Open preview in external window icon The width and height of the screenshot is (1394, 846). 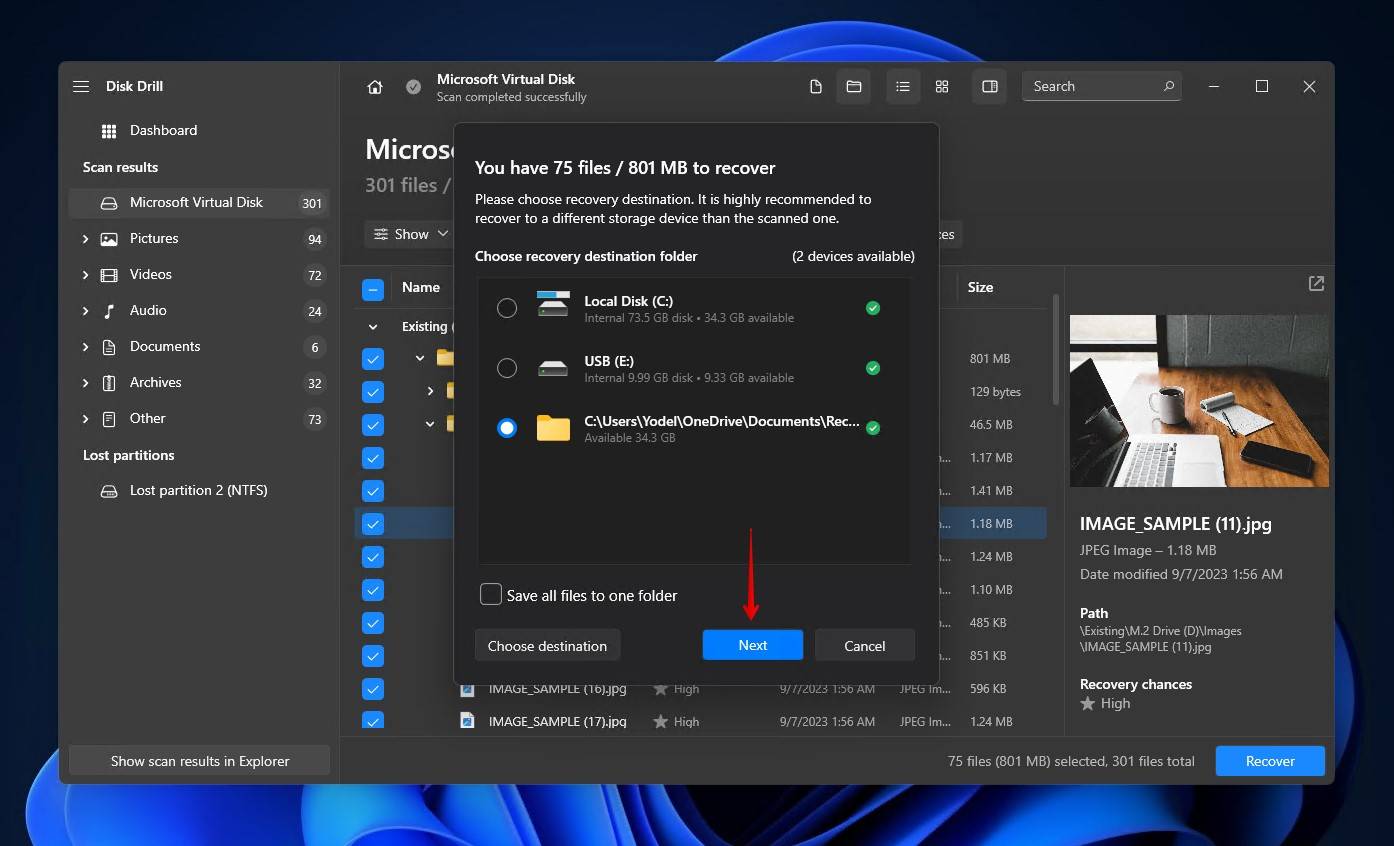(x=1316, y=284)
